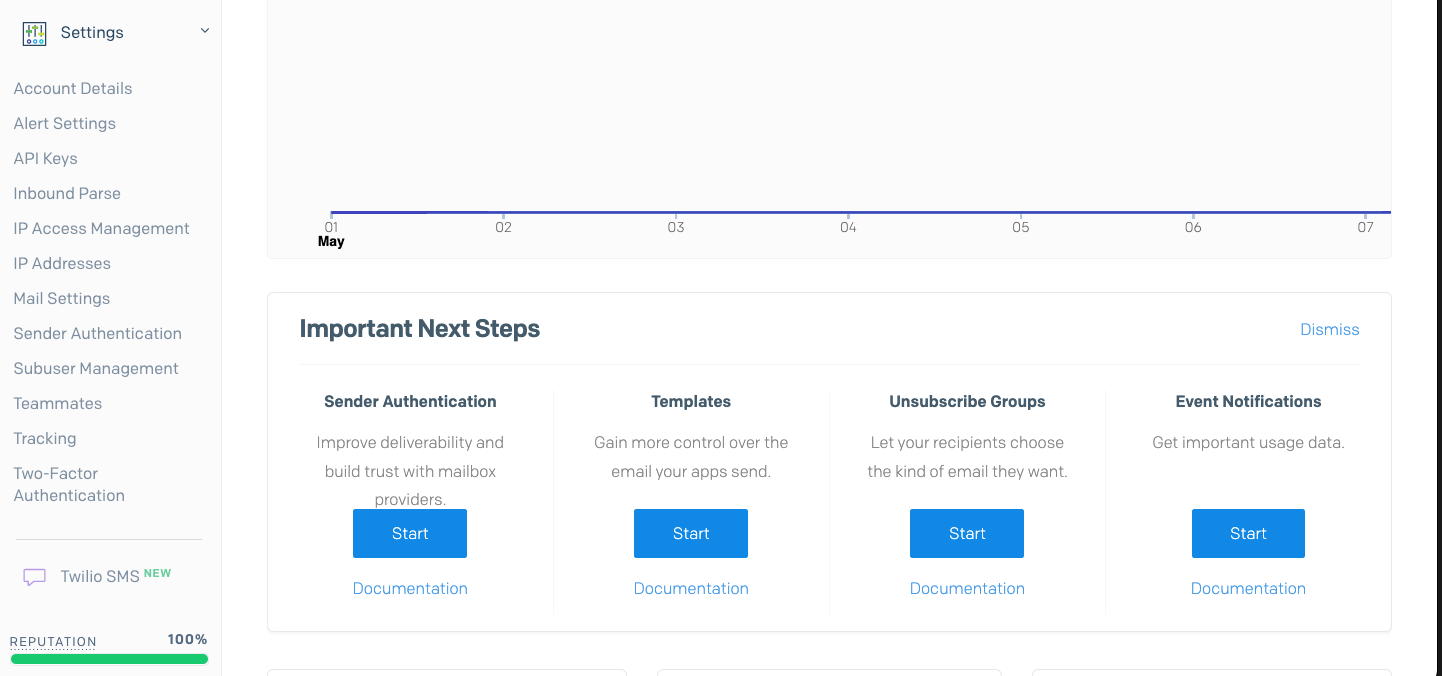Go to Alert Settings
1442x676 pixels.
(x=65, y=123)
